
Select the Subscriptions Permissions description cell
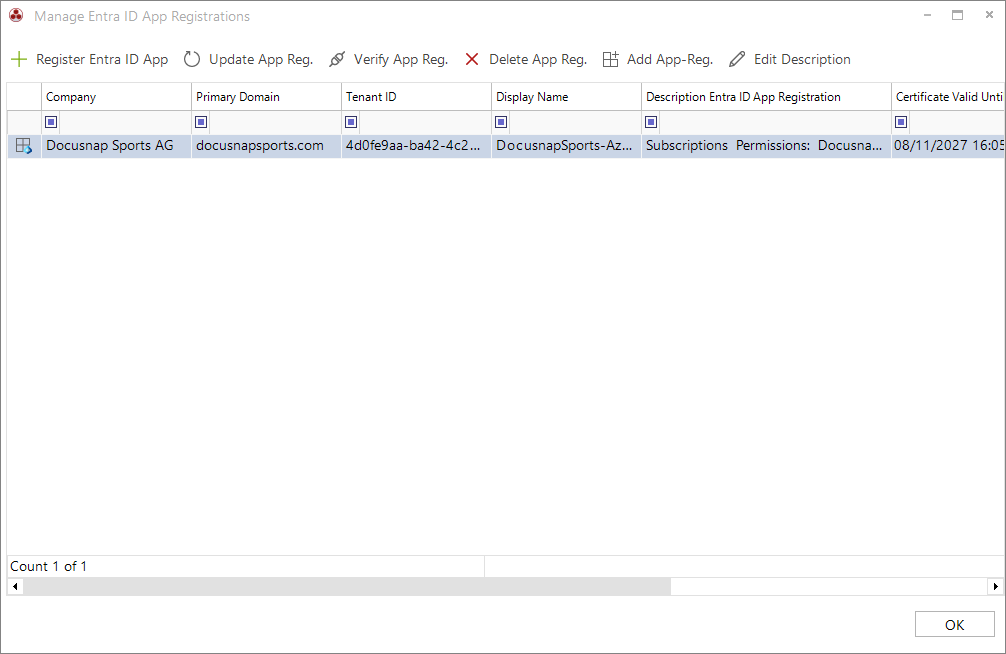click(766, 146)
